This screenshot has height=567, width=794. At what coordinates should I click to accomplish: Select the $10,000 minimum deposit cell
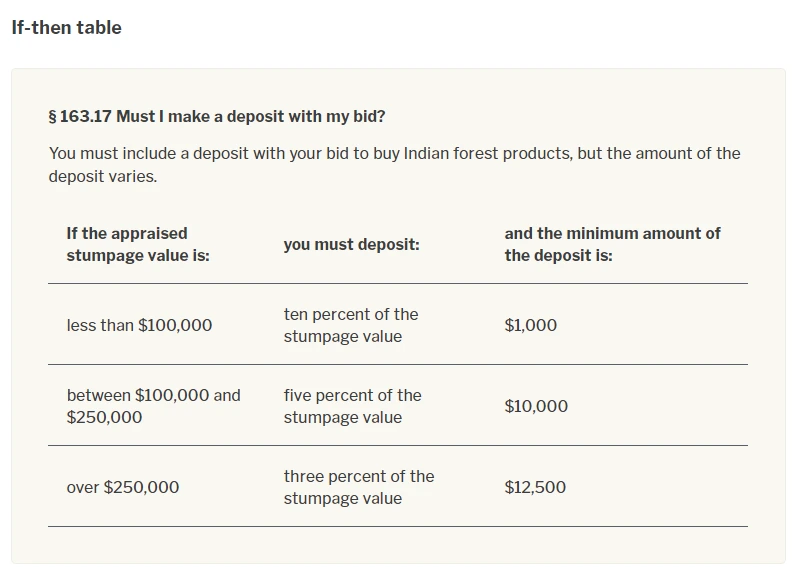pos(536,406)
